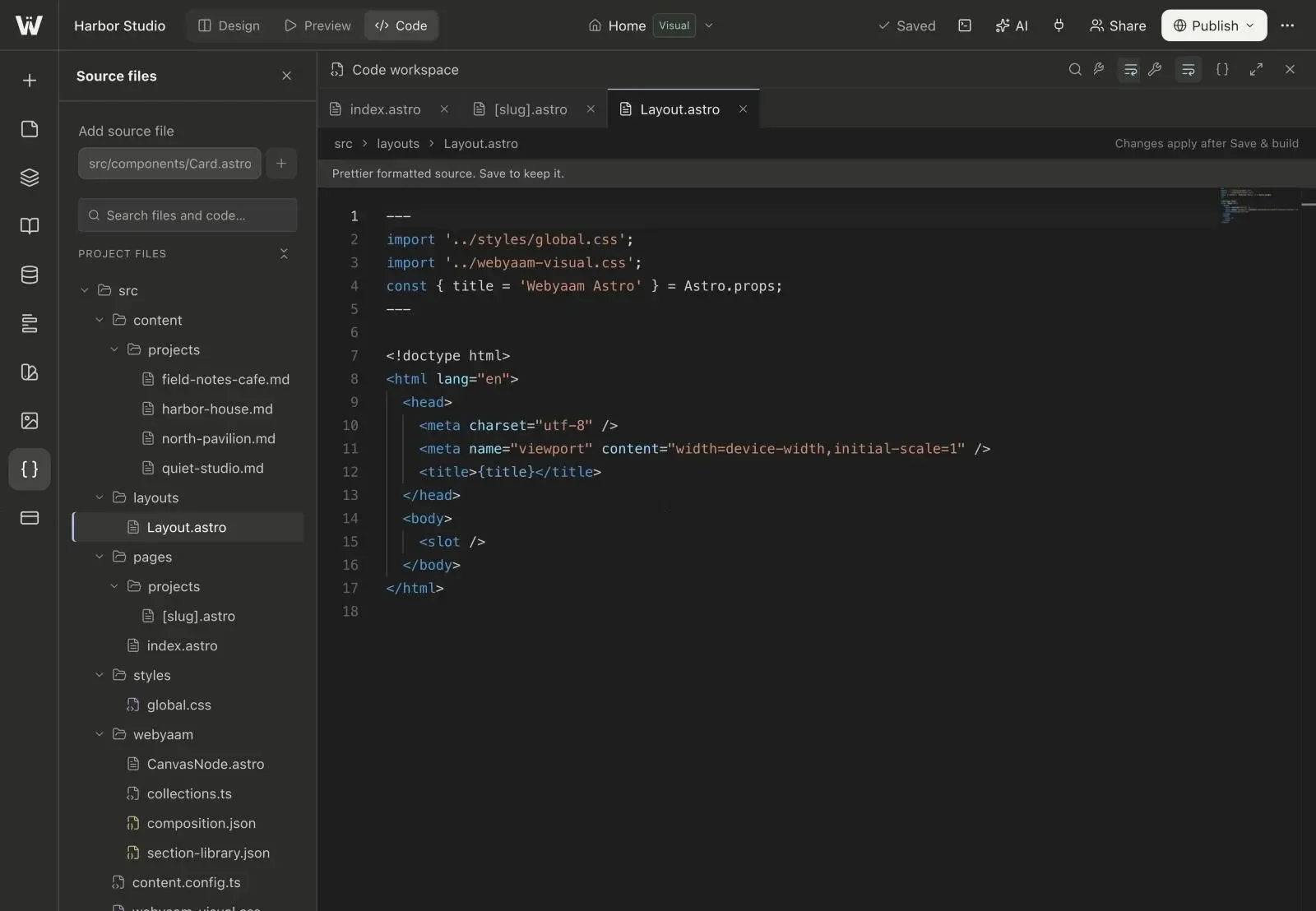Click the Visual badge next to Home
1316x911 pixels.
point(674,25)
